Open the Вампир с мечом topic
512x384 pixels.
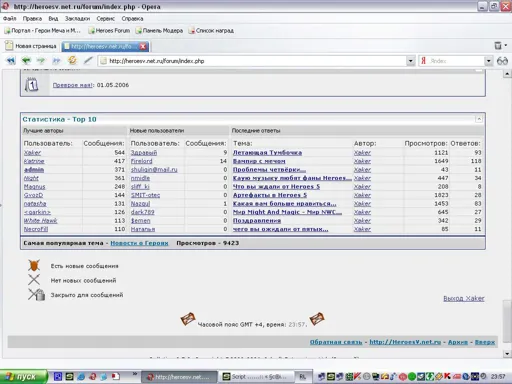click(259, 161)
